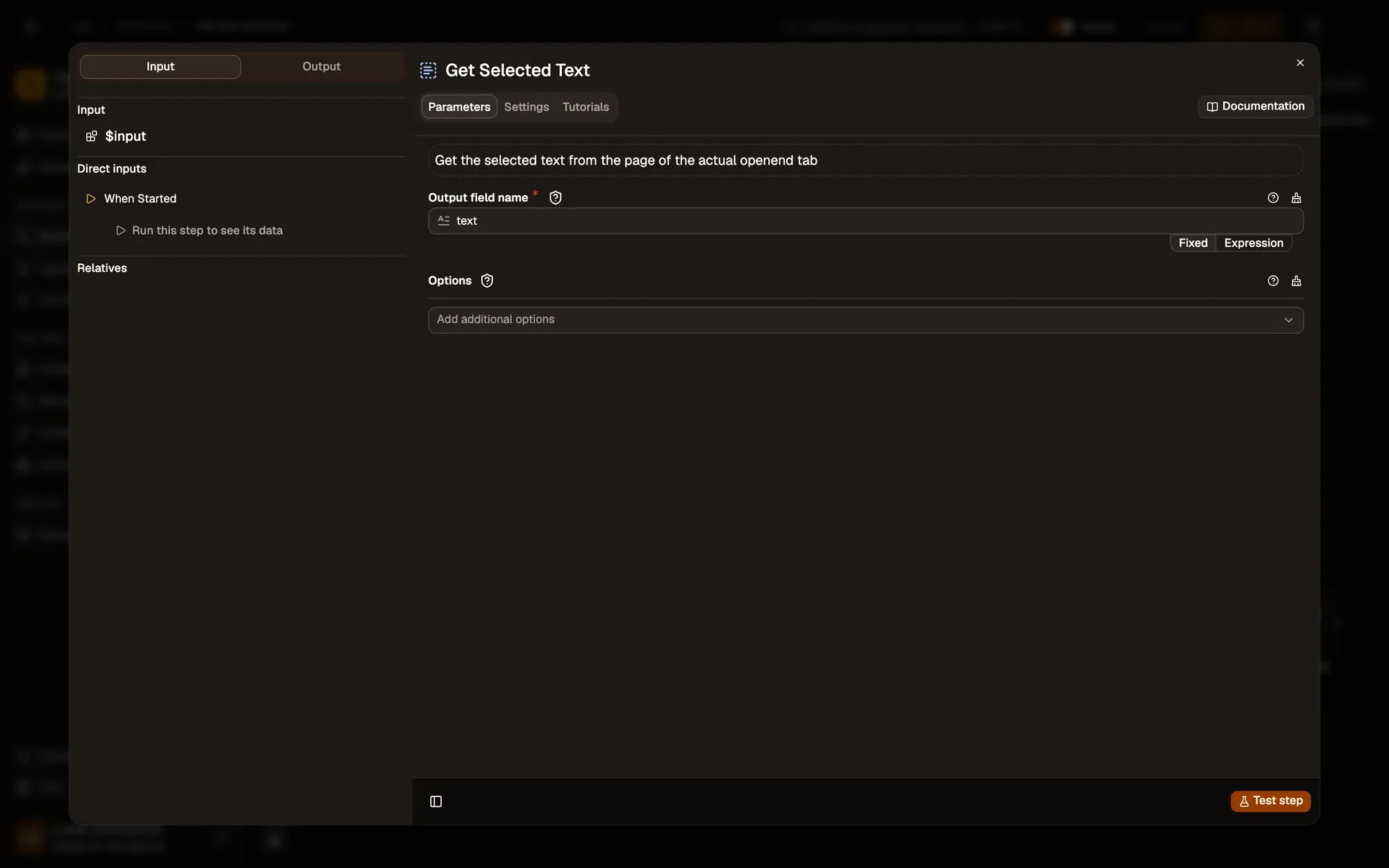Switch to the Output panel tab
Image resolution: width=1389 pixels, height=868 pixels.
pyautogui.click(x=322, y=67)
